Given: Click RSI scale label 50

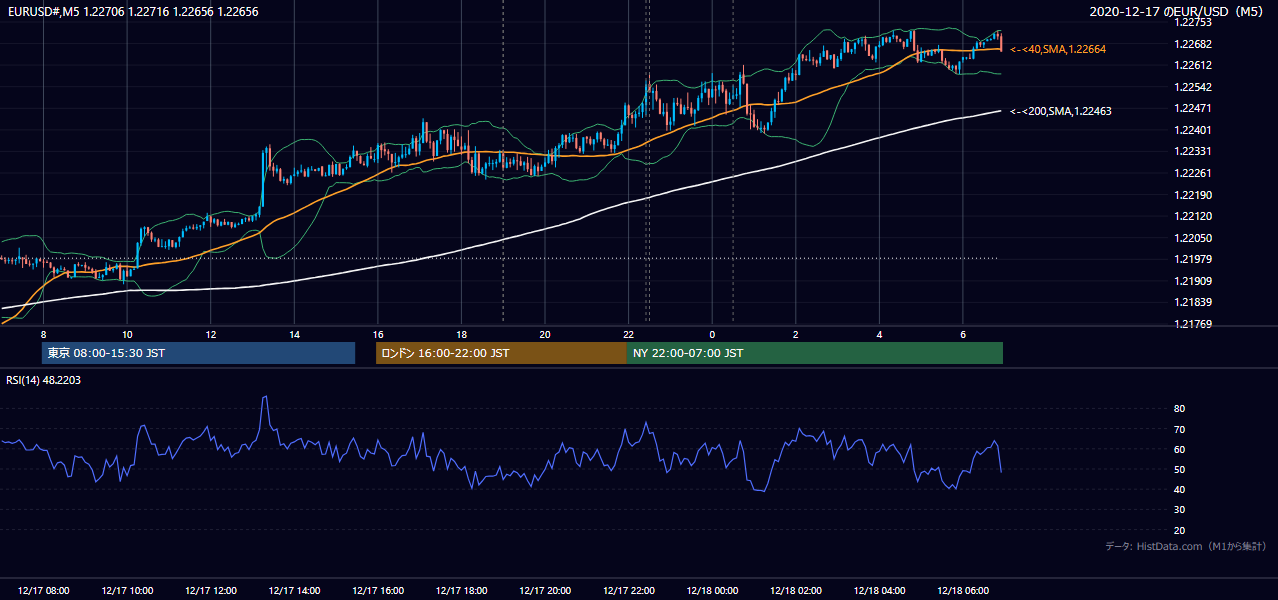Looking at the screenshot, I should pos(1179,469).
